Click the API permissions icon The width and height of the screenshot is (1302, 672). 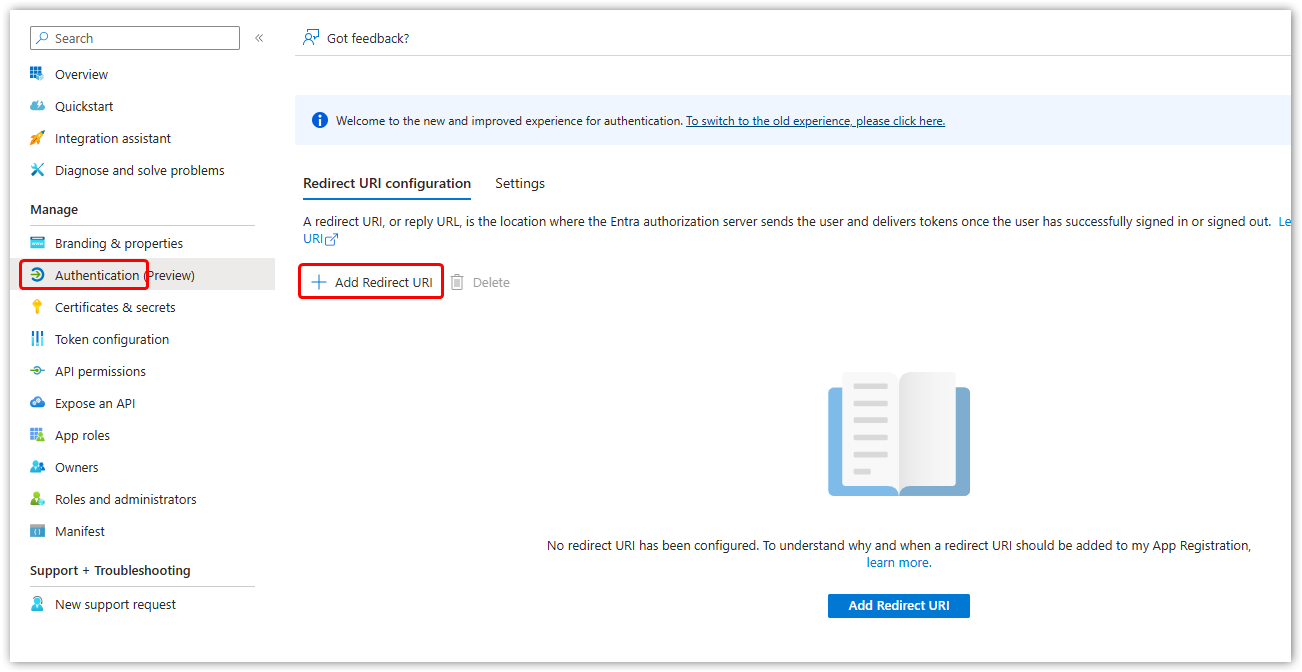point(37,371)
